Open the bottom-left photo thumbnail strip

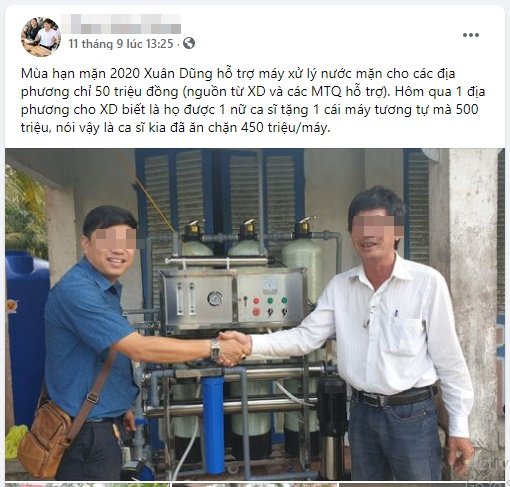click(87, 485)
